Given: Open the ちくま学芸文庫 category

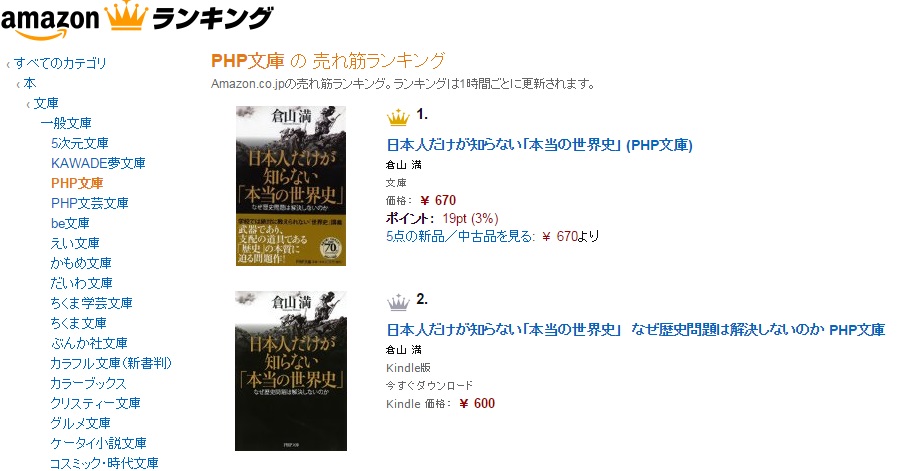Looking at the screenshot, I should pos(91,303).
